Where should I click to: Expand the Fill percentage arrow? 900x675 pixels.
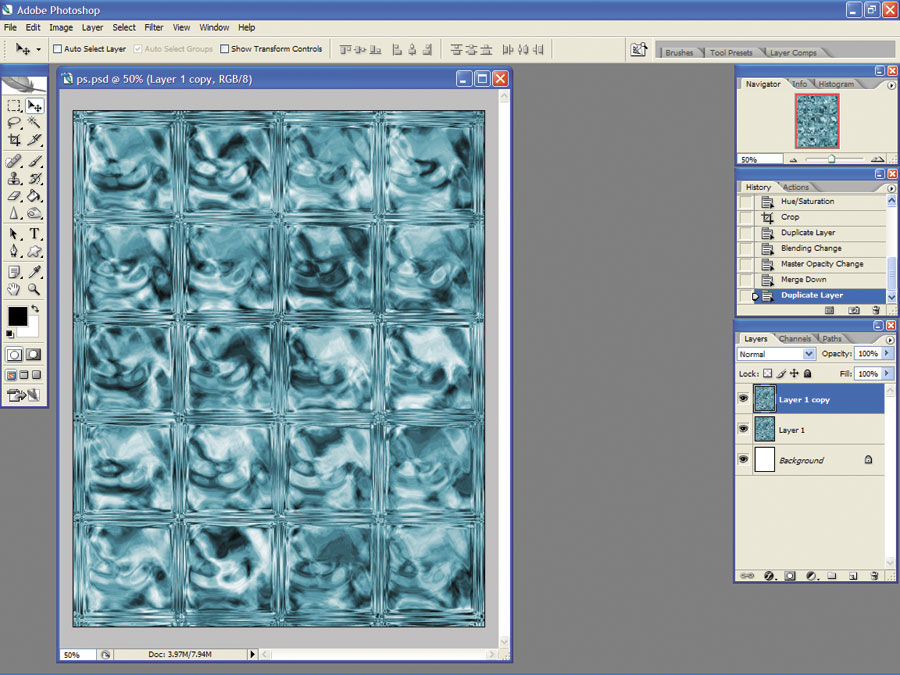(x=888, y=374)
